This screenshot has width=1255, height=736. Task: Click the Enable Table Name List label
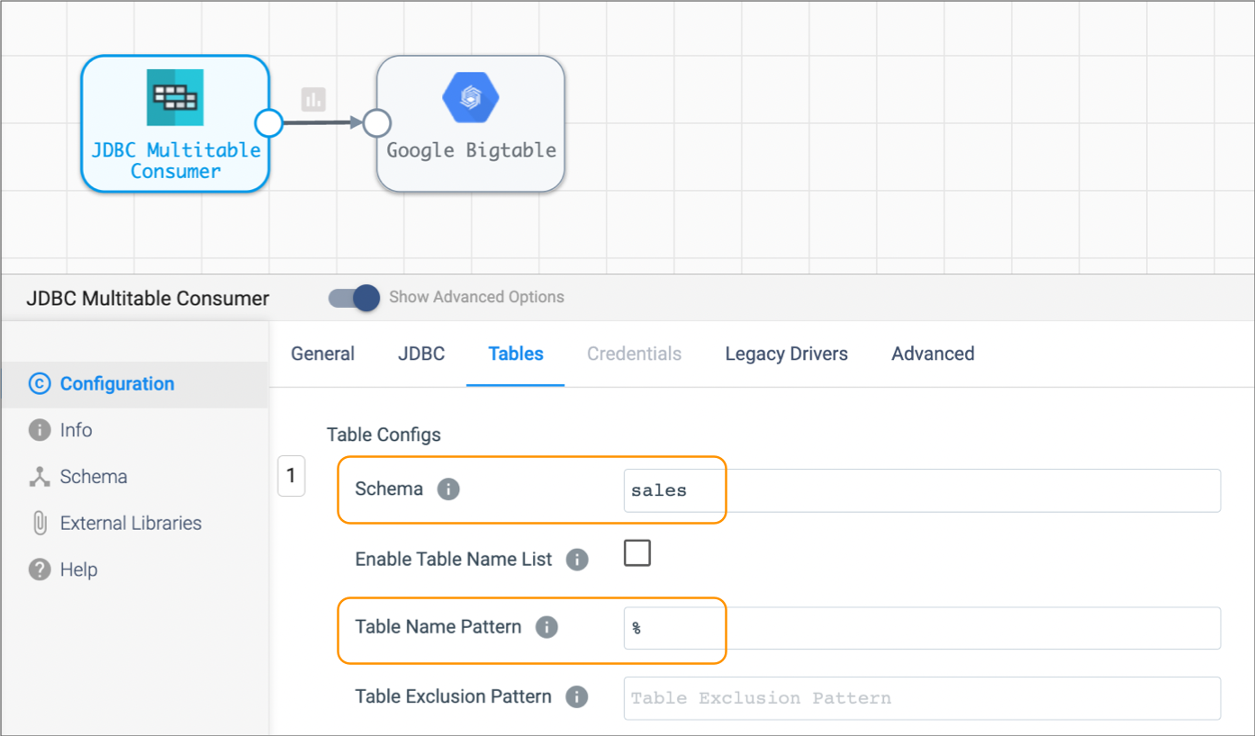click(x=454, y=559)
